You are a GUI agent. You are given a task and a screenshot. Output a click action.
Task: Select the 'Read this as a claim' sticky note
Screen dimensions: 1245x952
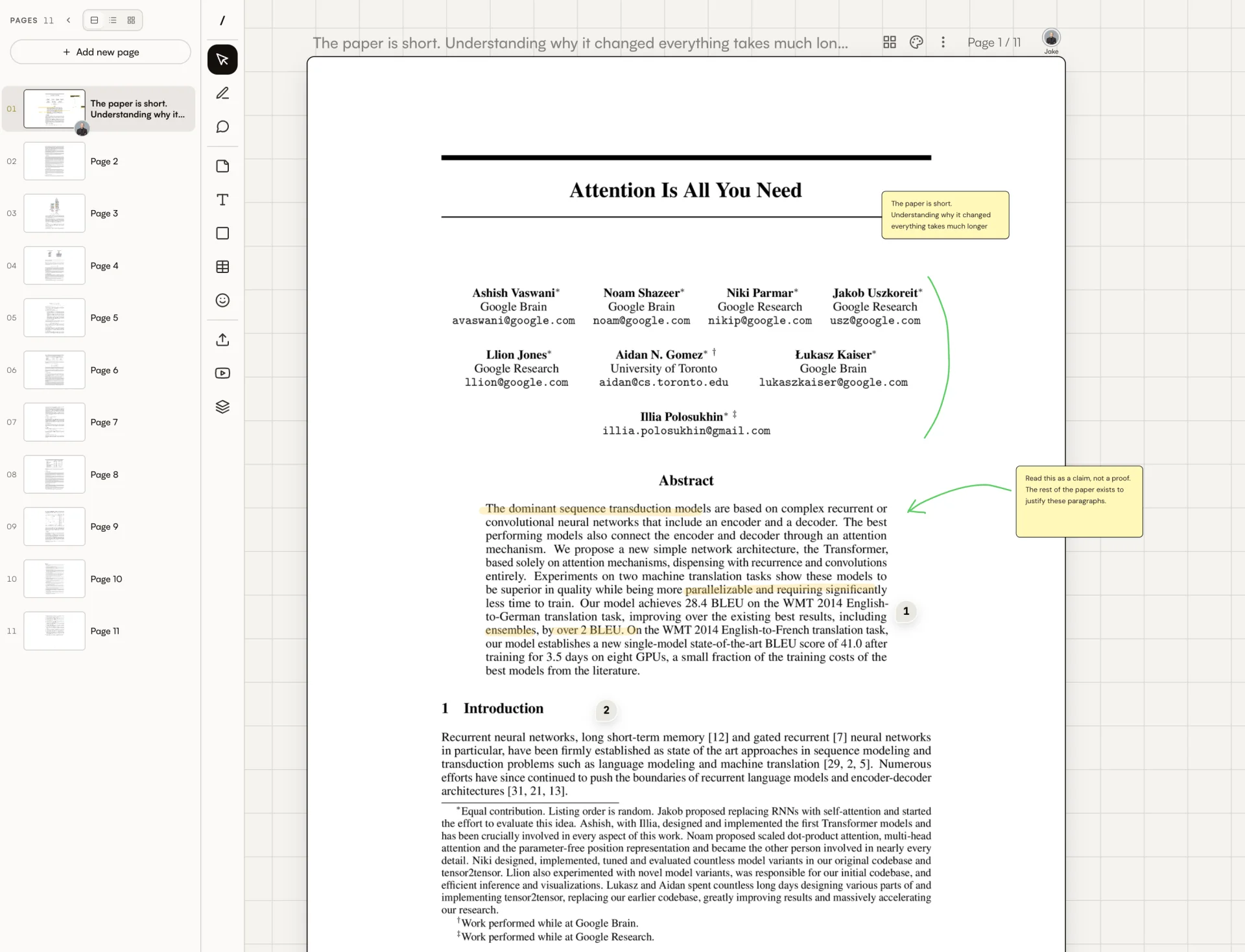tap(1079, 501)
